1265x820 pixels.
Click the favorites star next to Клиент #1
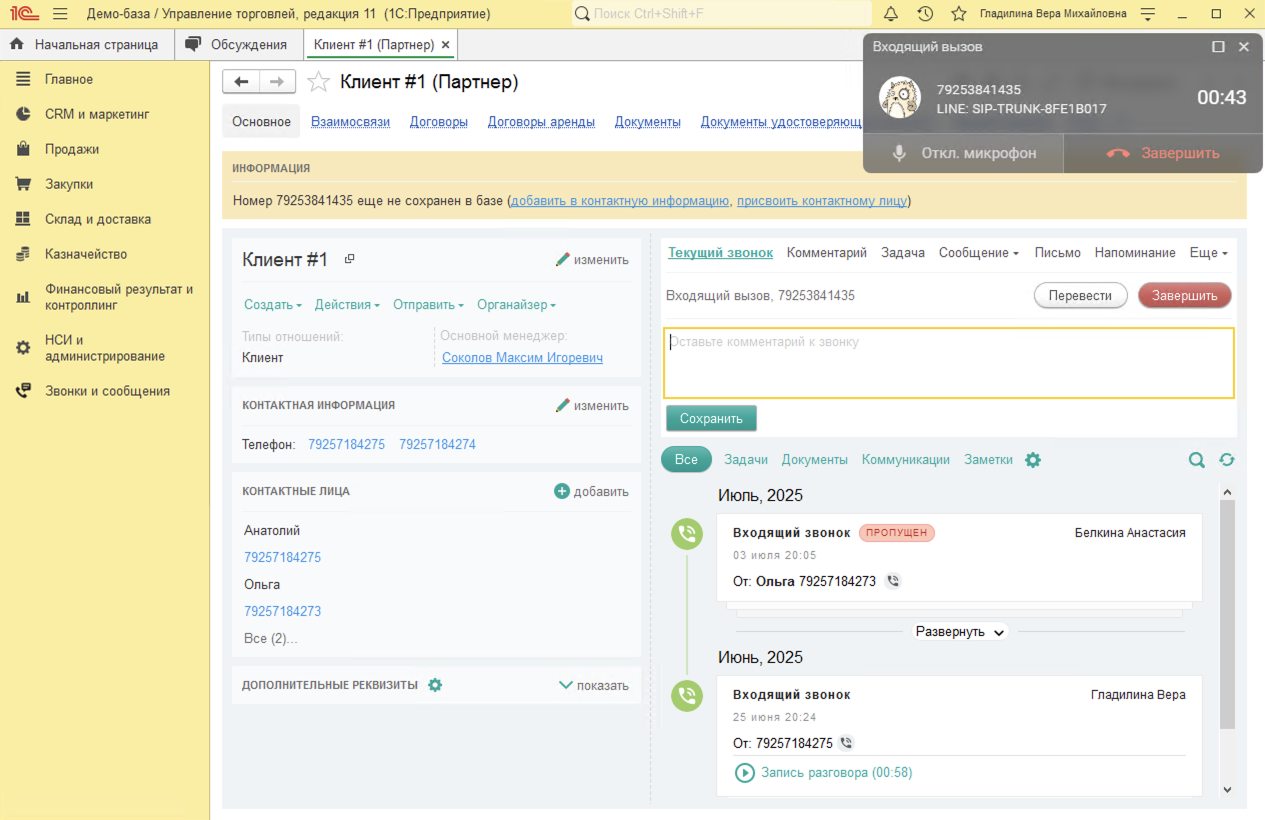[x=318, y=82]
